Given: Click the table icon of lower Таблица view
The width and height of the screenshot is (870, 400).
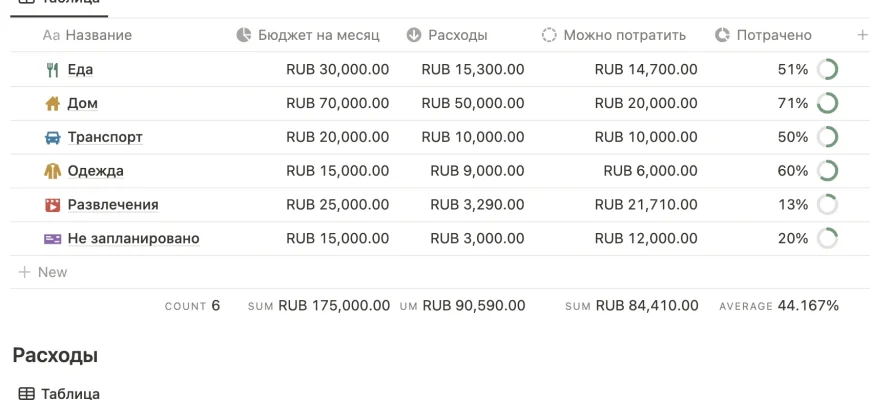Looking at the screenshot, I should coord(27,394).
